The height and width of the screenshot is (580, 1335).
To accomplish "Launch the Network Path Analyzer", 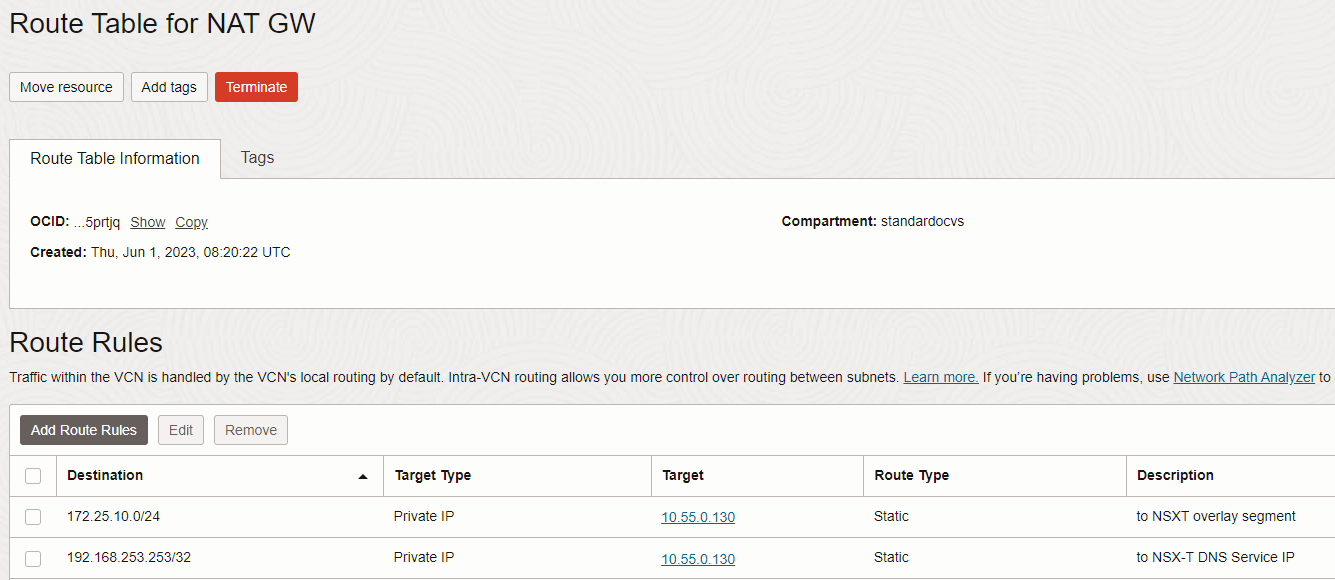I will 1244,377.
